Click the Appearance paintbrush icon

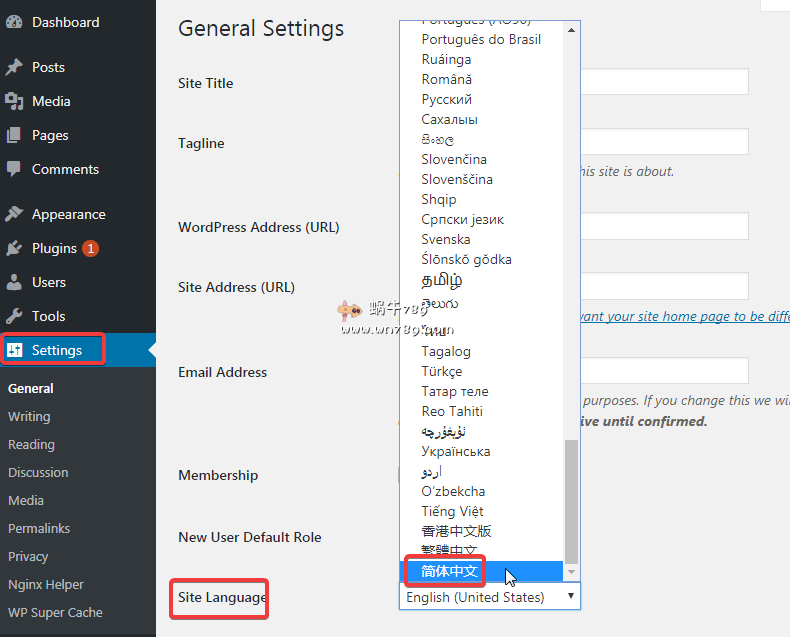pos(15,214)
